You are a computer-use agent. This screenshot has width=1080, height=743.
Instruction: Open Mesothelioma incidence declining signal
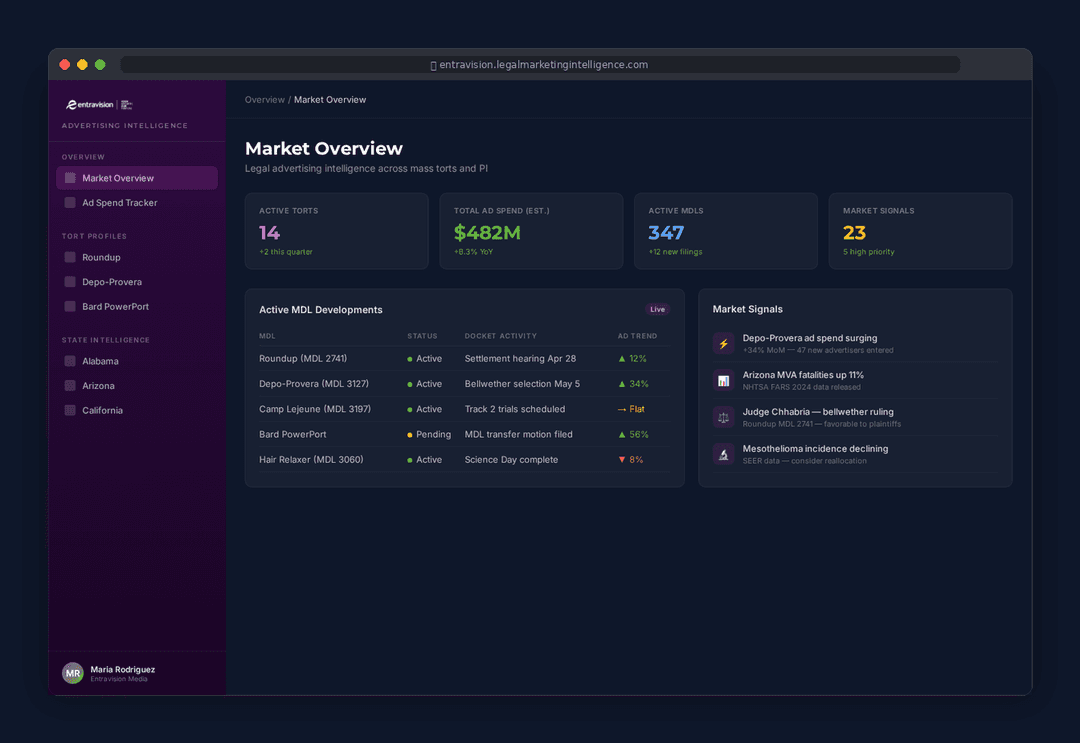855,454
